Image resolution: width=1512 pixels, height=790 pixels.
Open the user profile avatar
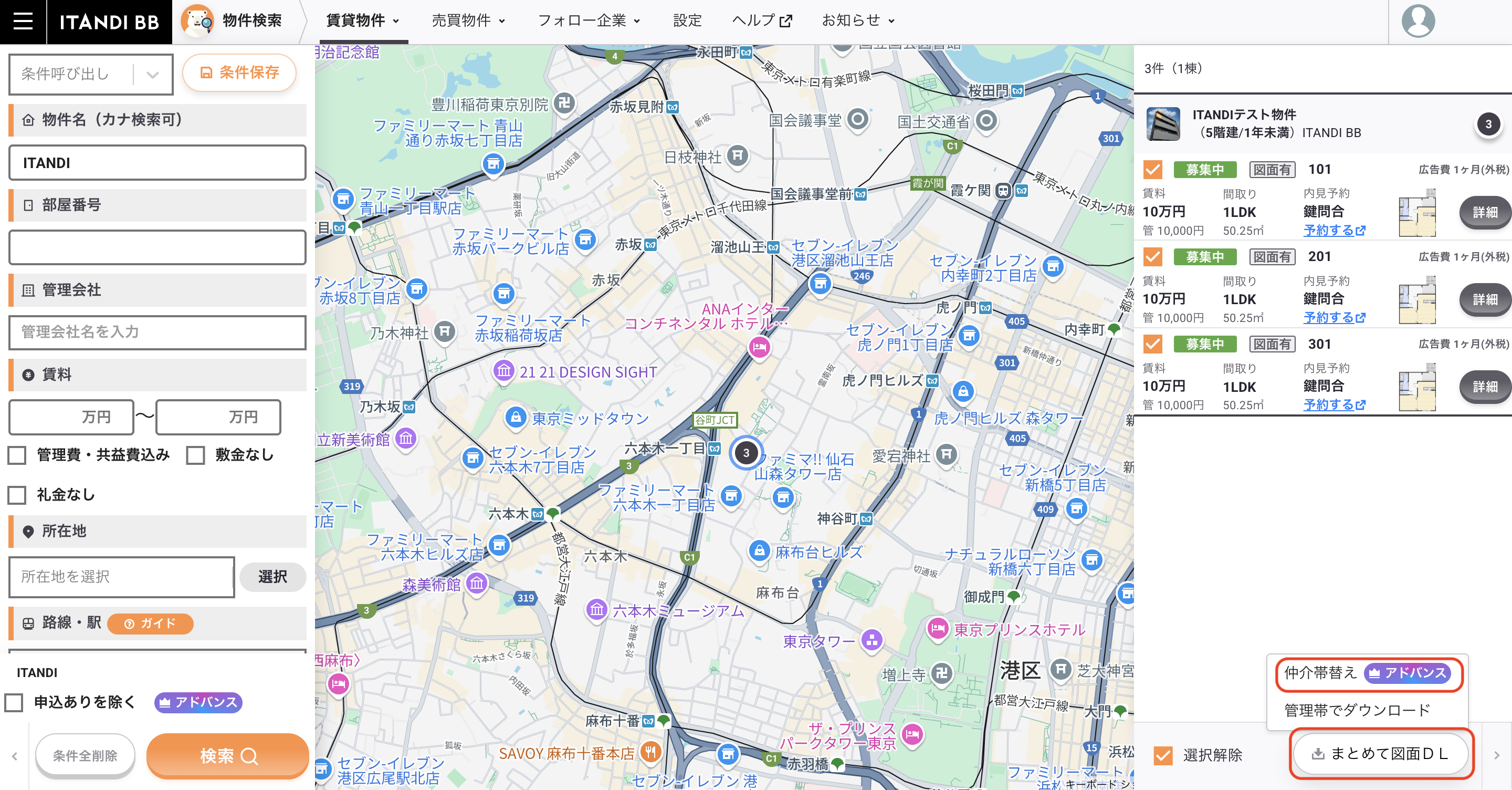tap(1418, 21)
